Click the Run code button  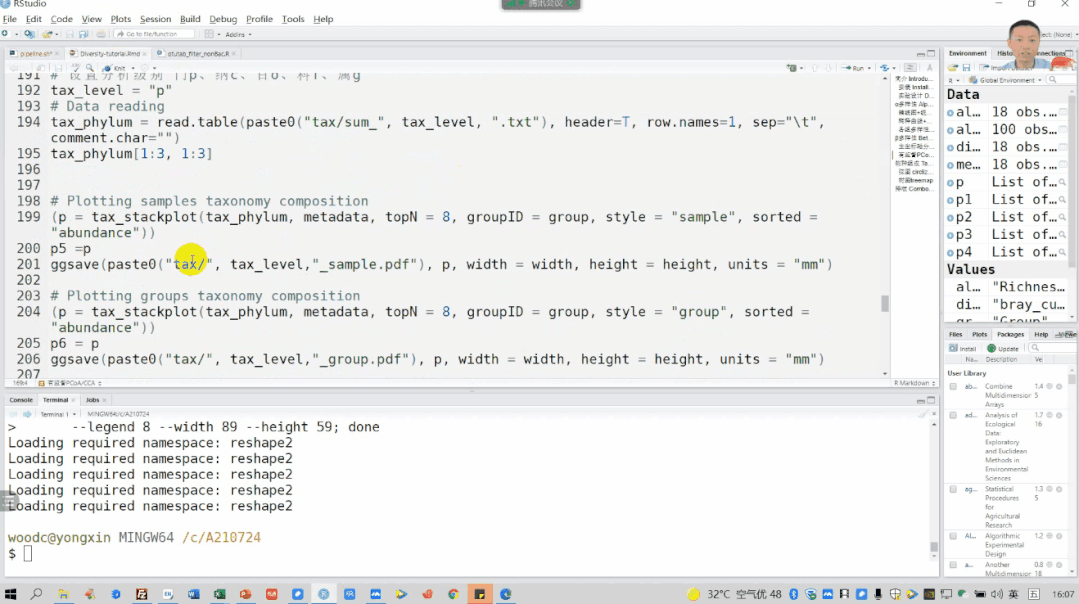click(853, 68)
